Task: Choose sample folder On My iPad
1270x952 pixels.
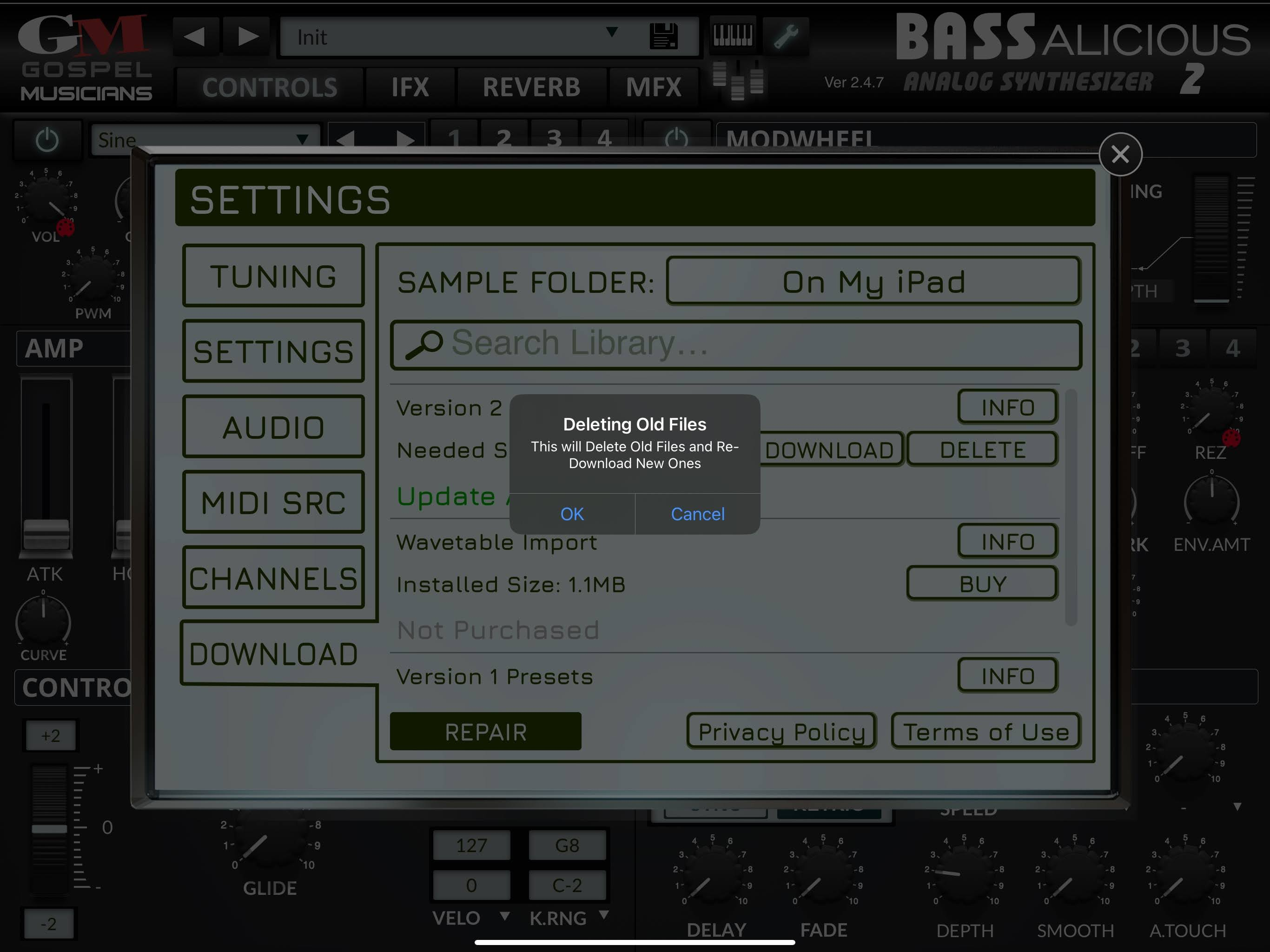Action: click(873, 281)
